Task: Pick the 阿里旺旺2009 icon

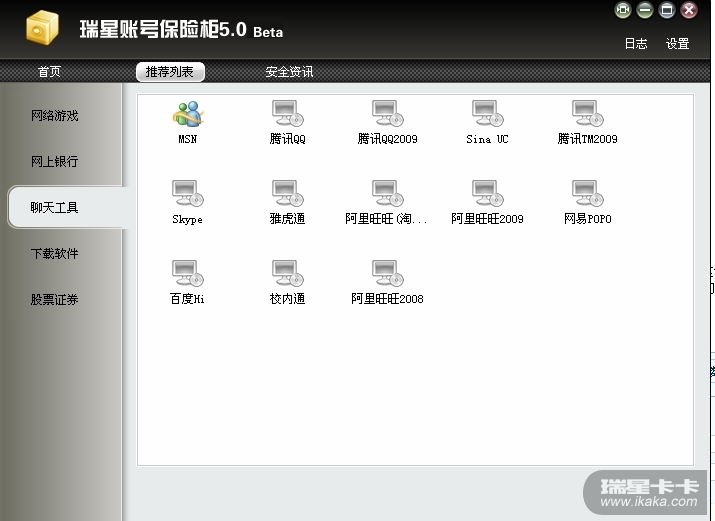Action: tap(487, 193)
